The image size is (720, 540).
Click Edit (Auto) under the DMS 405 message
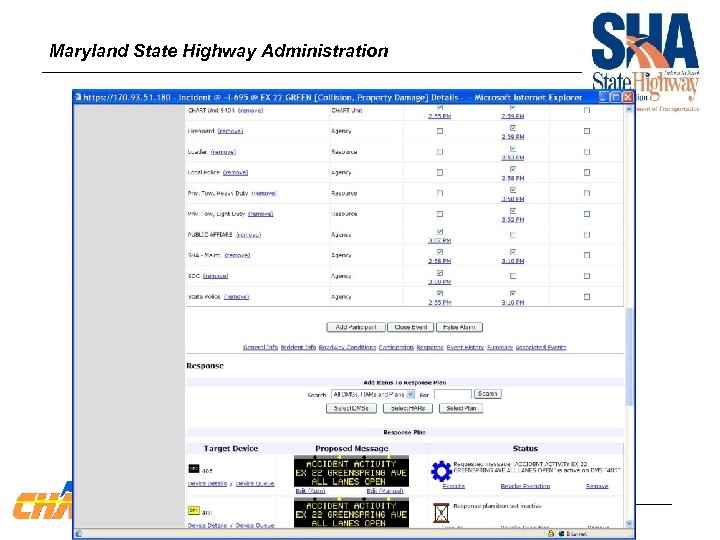coord(311,491)
